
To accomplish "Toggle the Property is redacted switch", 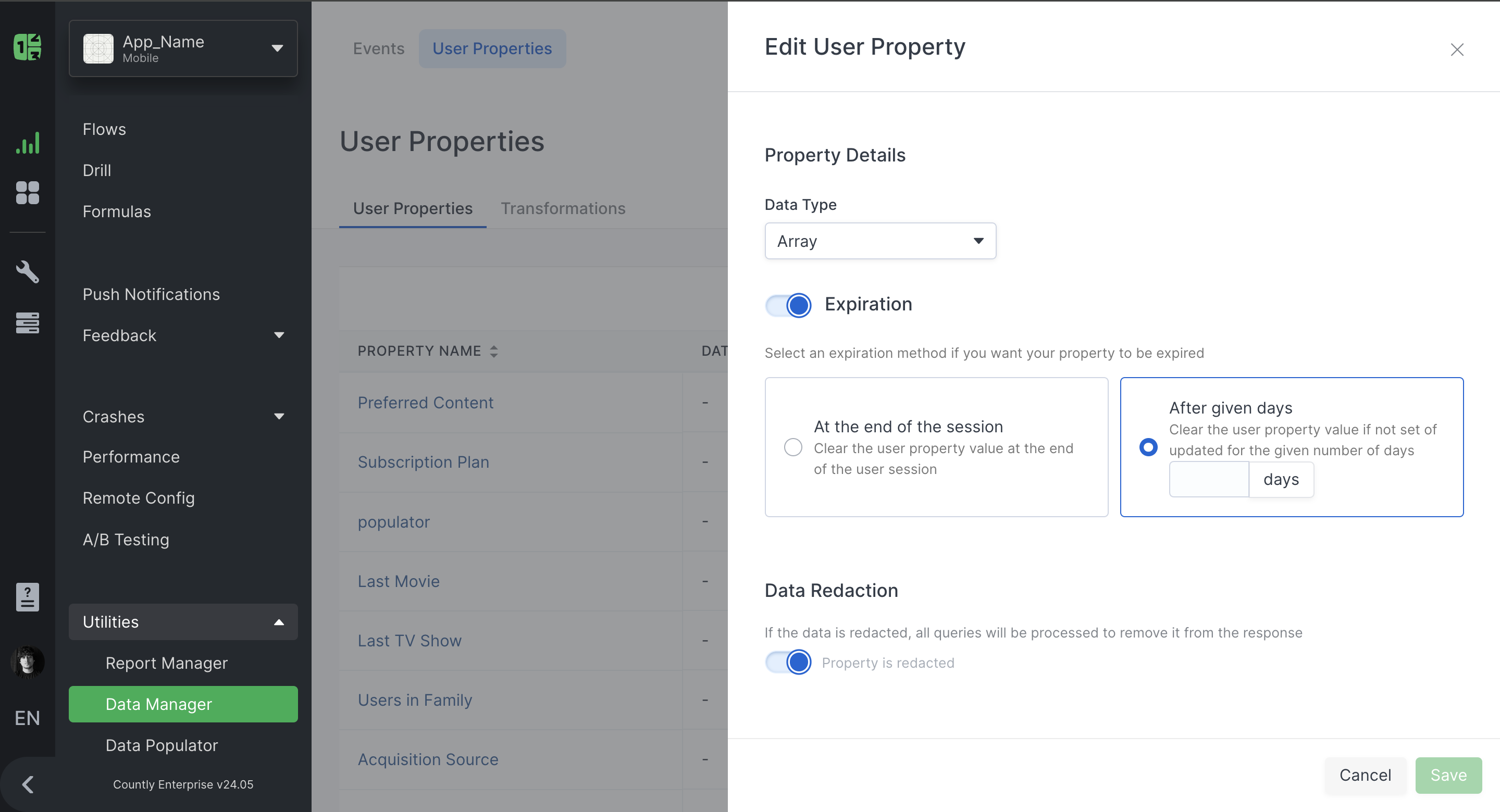I will pyautogui.click(x=788, y=663).
